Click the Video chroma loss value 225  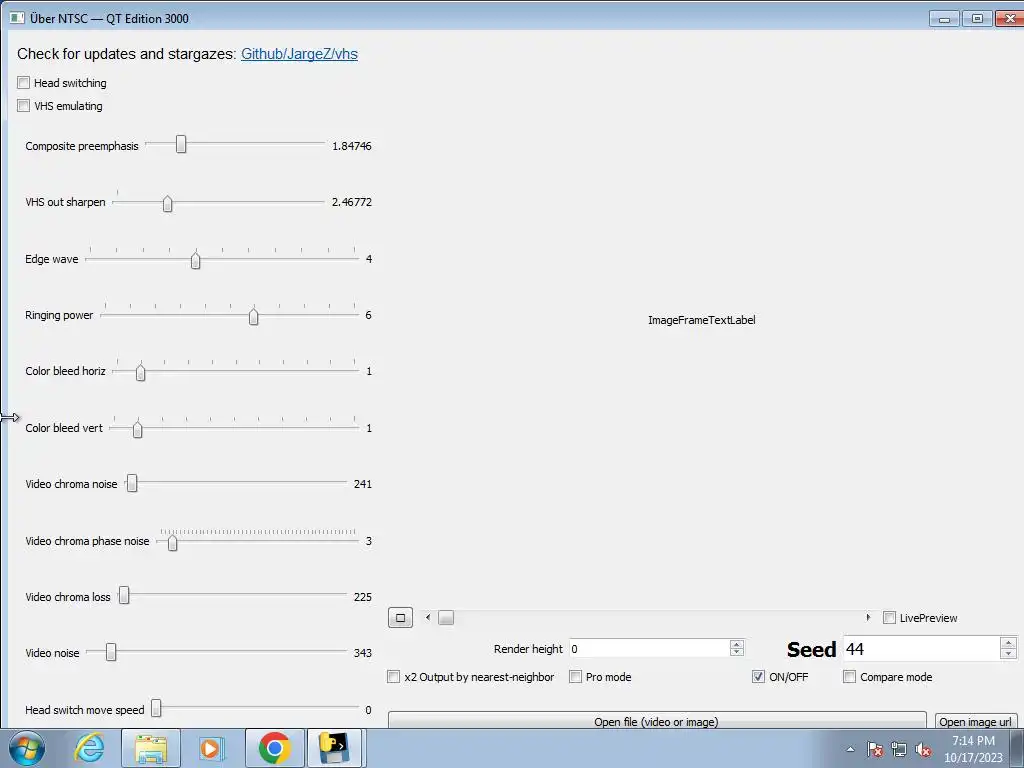pyautogui.click(x=362, y=597)
